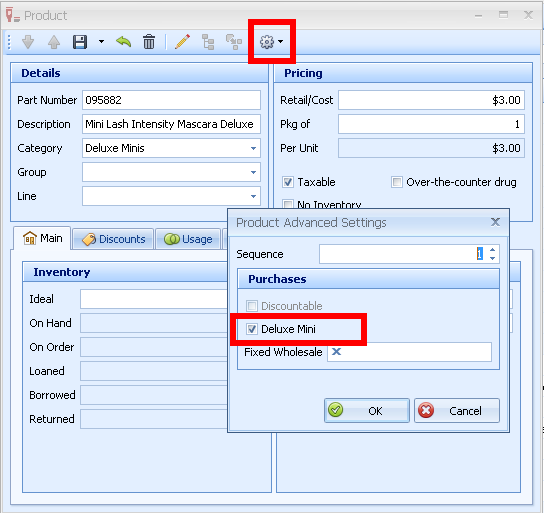
Task: Click the tree hierarchy toolbar icon
Action: tap(208, 42)
